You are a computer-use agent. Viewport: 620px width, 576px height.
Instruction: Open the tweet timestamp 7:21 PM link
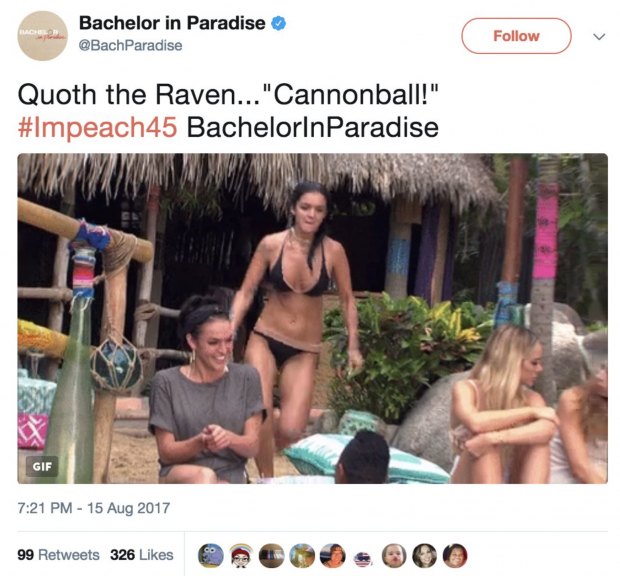click(x=94, y=508)
